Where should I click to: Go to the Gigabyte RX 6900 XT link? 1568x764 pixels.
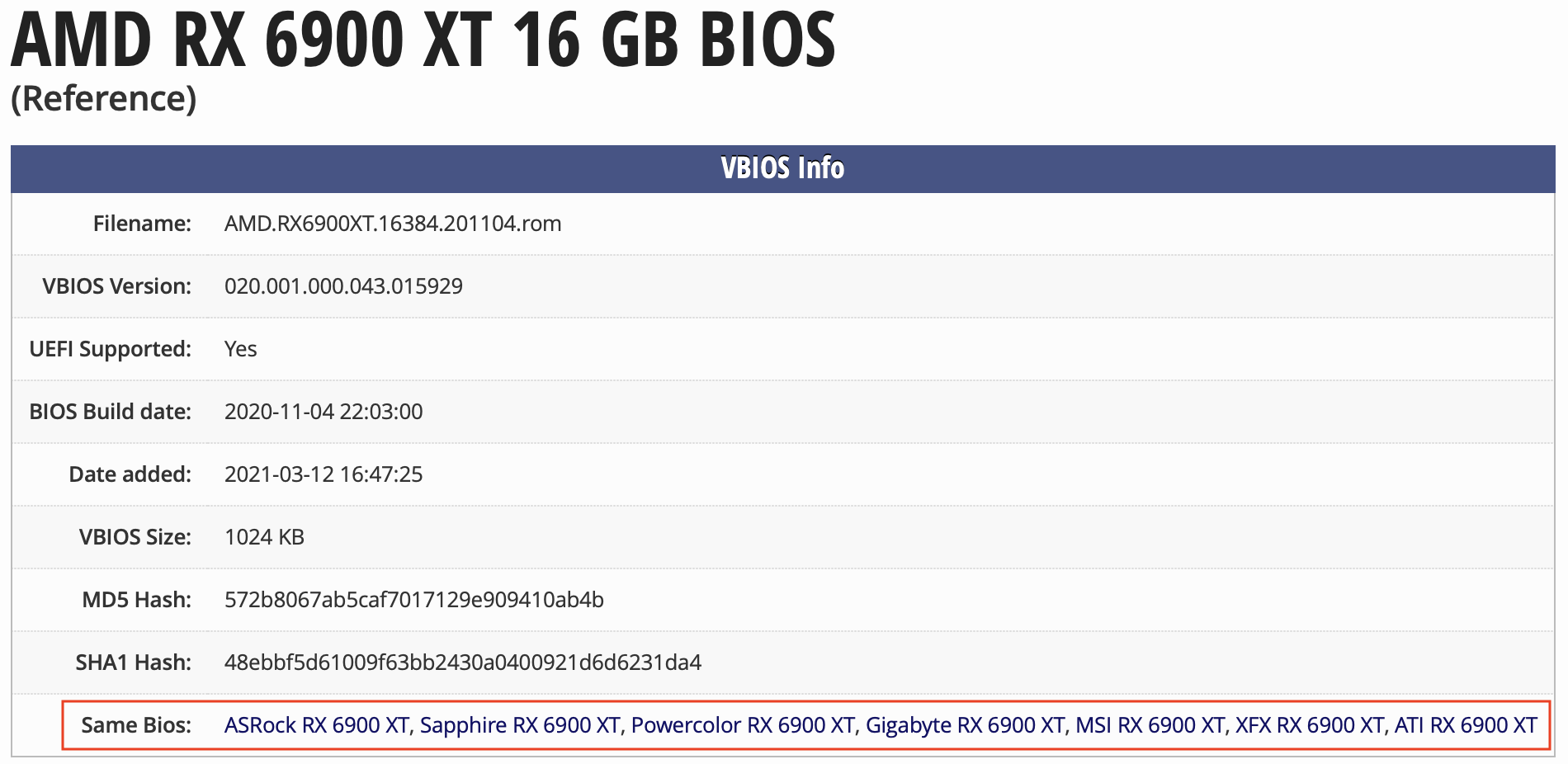(965, 725)
